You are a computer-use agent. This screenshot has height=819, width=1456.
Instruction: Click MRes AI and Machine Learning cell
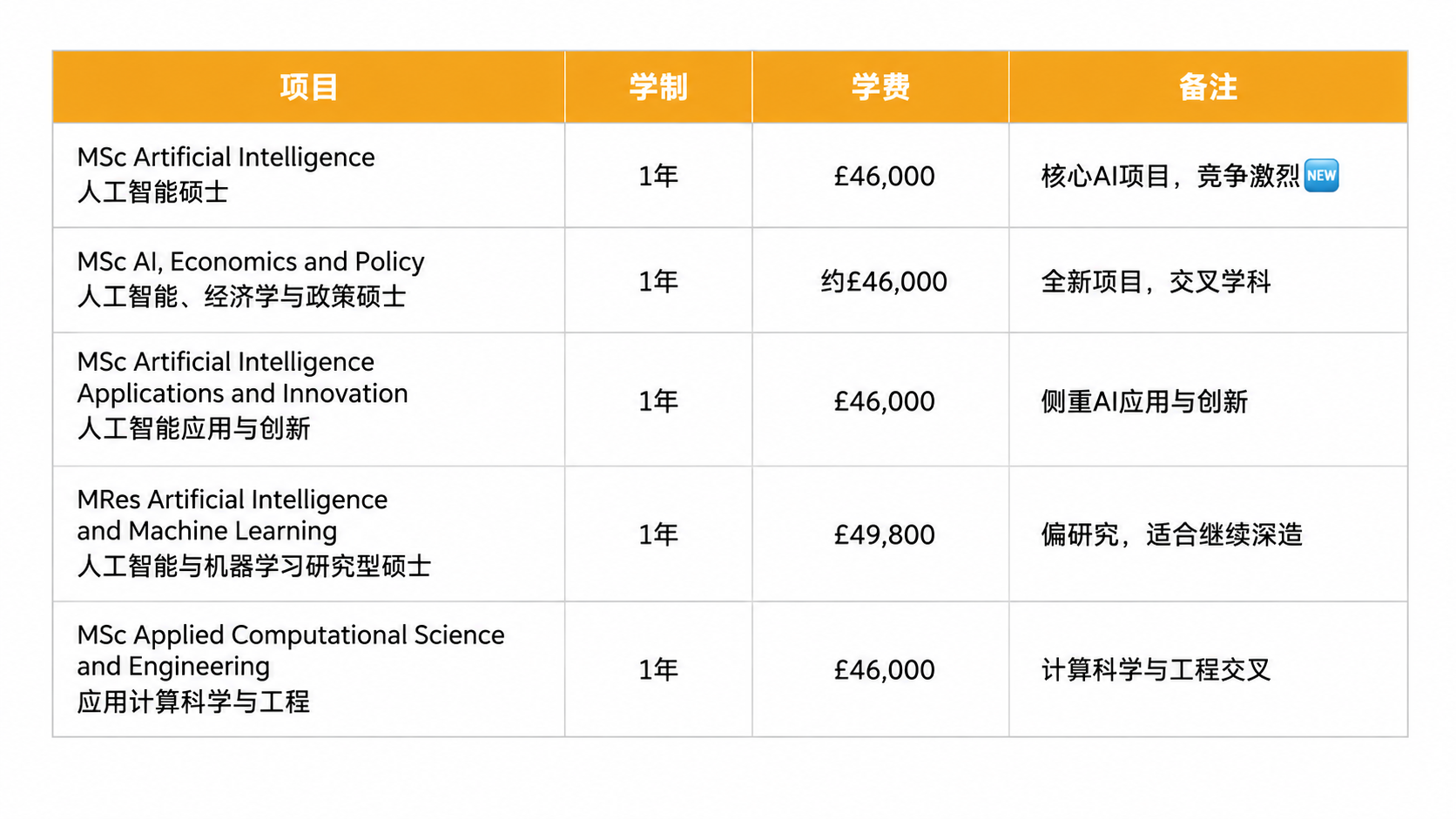309,534
